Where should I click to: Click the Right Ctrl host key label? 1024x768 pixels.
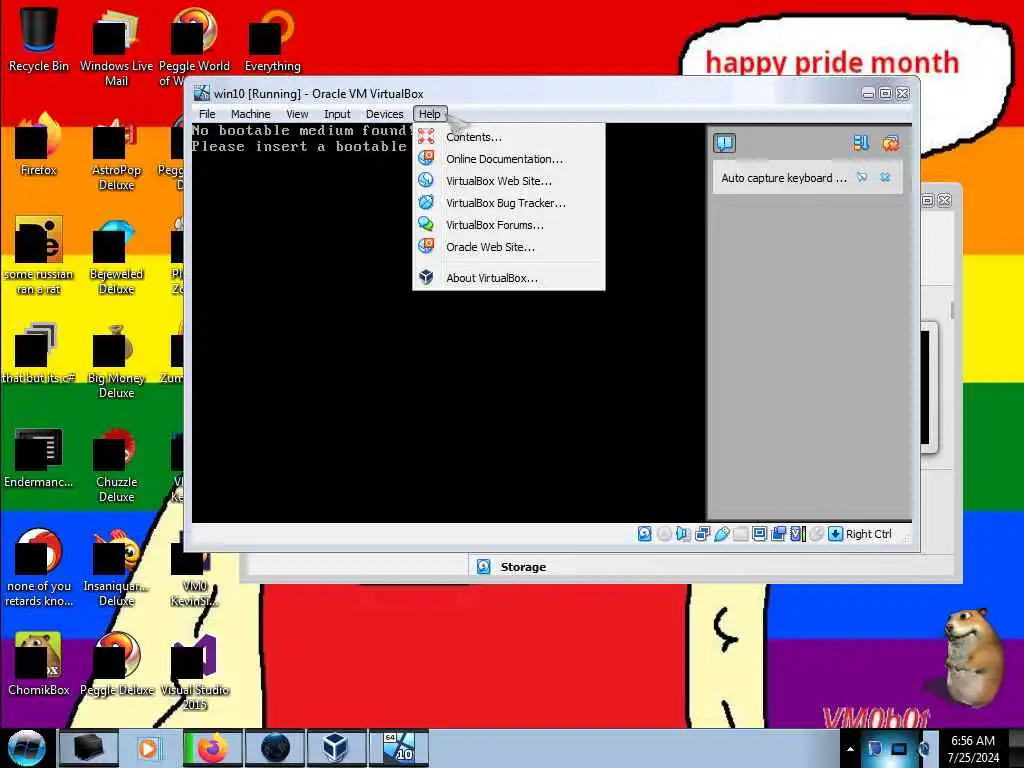(x=869, y=534)
